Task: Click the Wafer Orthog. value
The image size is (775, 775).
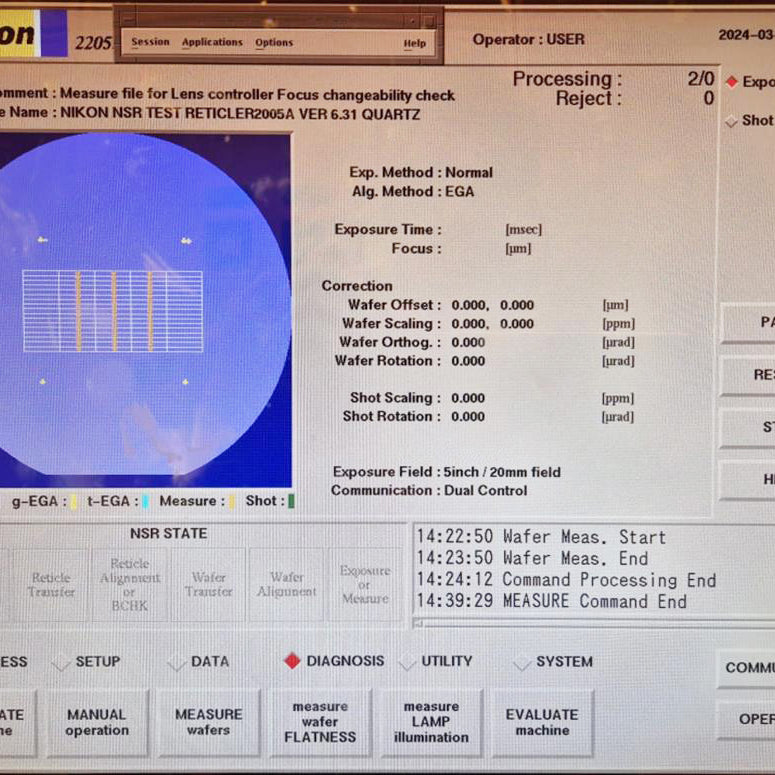Action: coord(468,343)
